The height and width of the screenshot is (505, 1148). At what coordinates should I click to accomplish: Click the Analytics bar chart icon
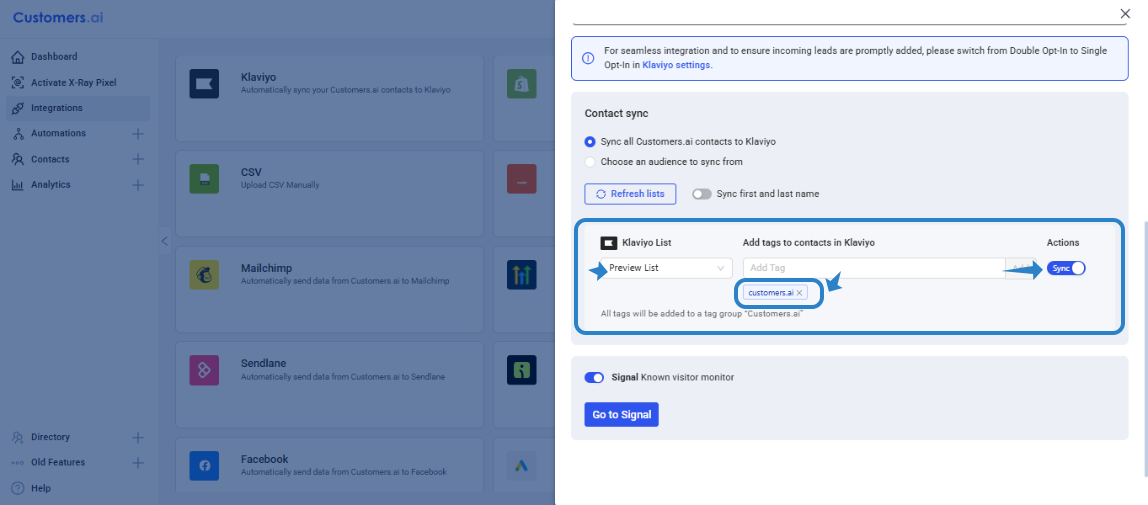[18, 185]
